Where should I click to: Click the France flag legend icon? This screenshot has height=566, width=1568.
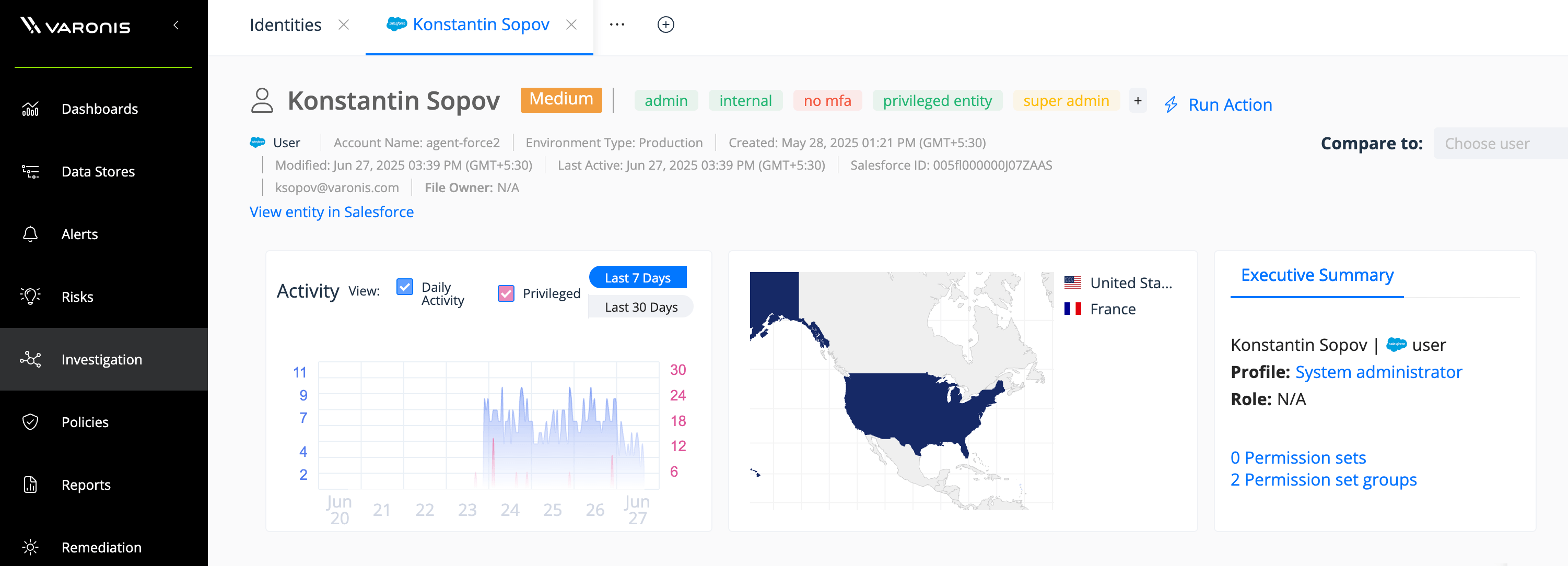(1072, 309)
